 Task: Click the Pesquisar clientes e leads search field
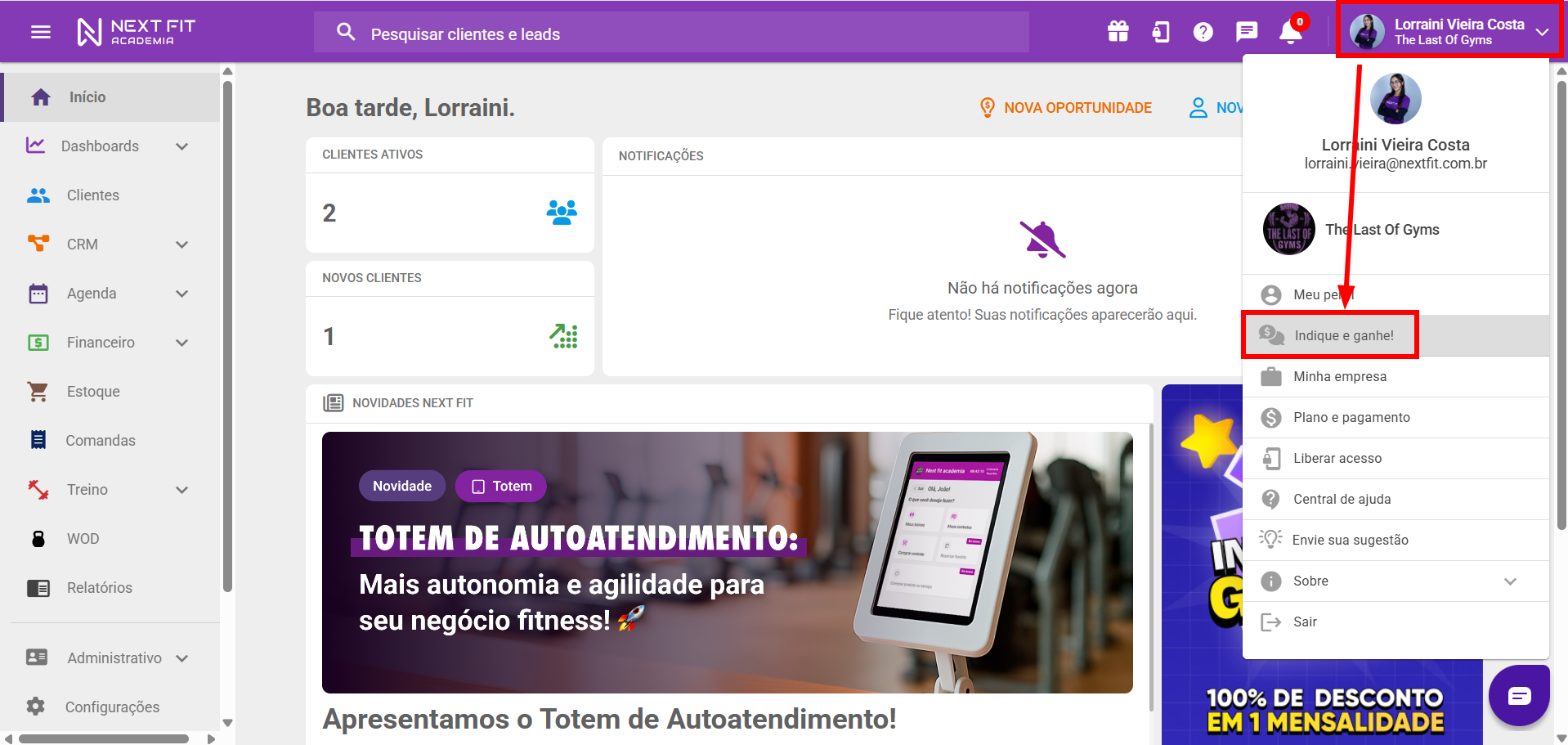(x=671, y=33)
